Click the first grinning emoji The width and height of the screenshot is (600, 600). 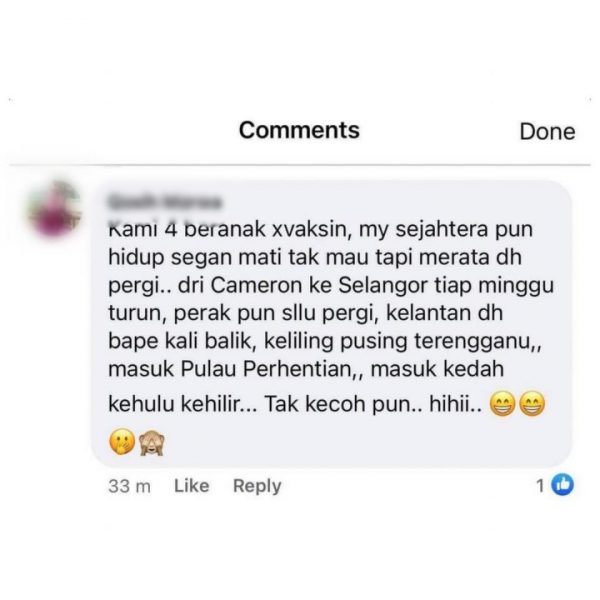[503, 404]
